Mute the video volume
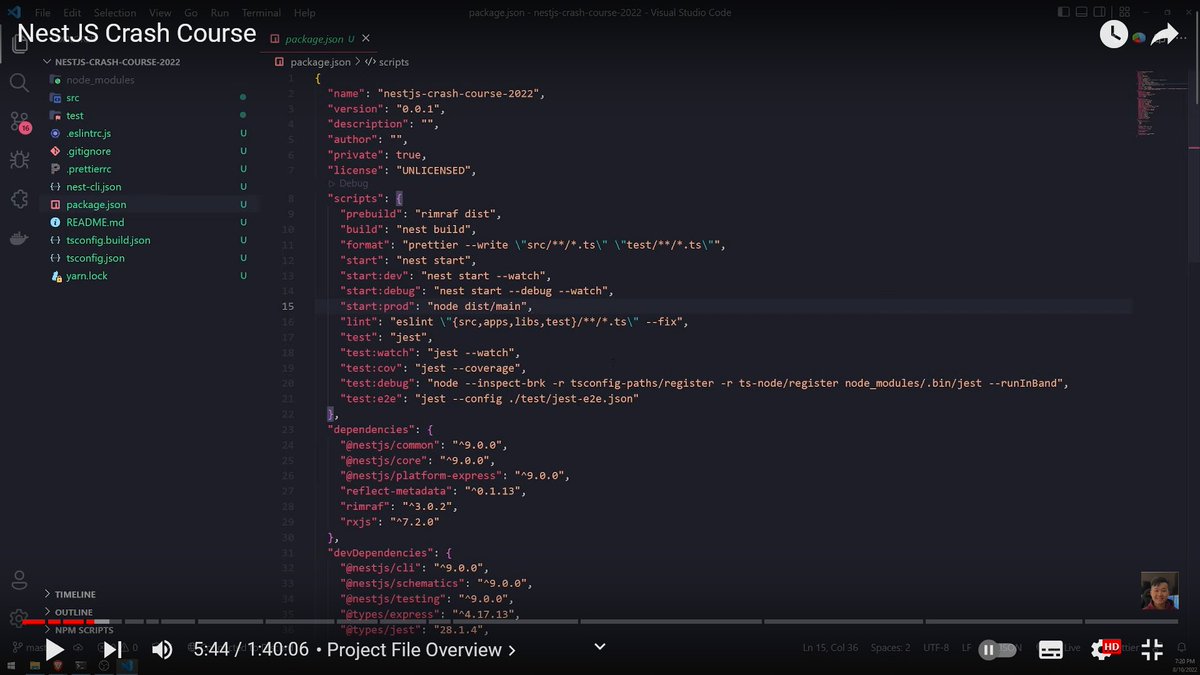 click(162, 650)
